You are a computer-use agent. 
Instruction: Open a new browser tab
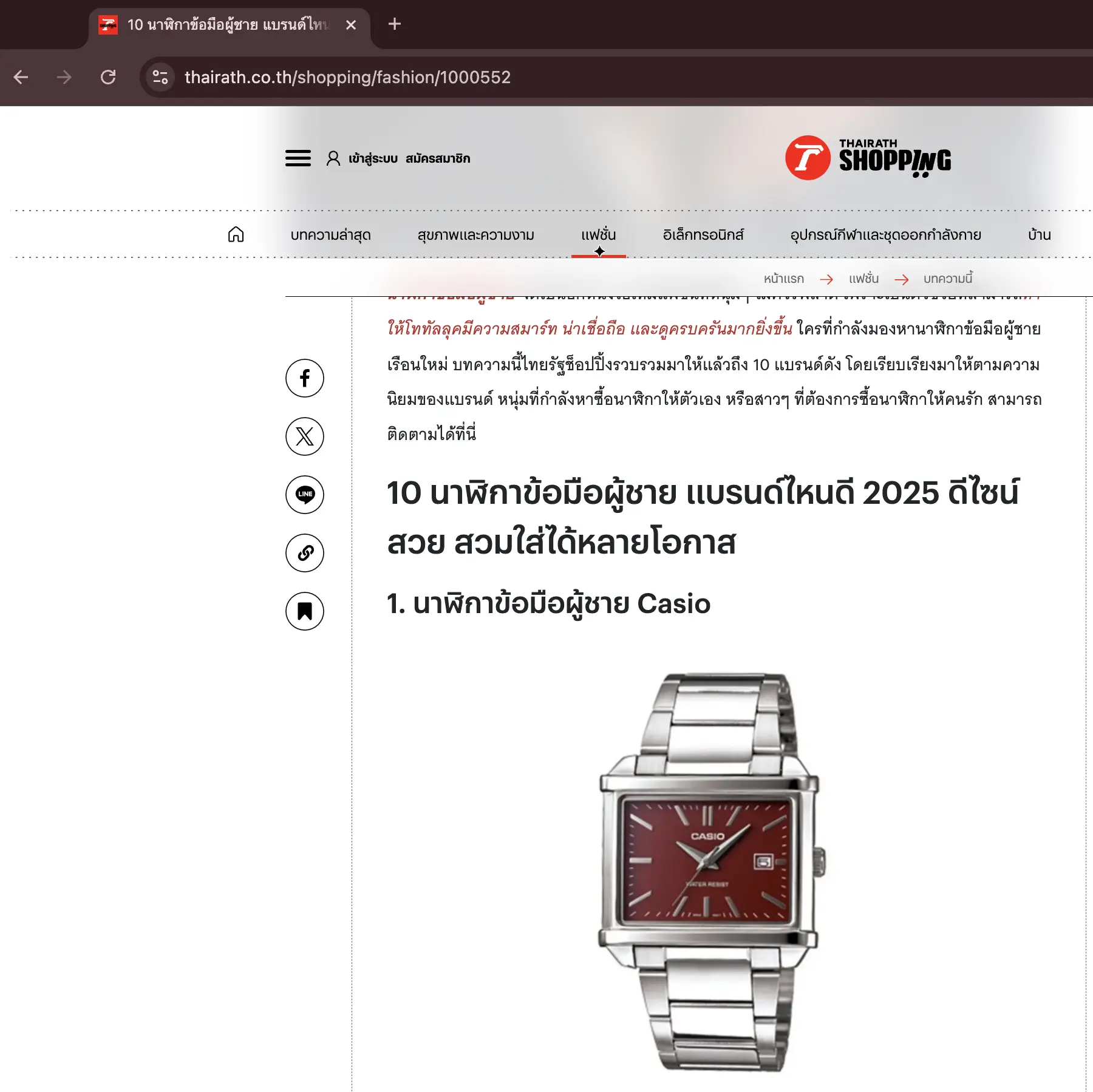(x=395, y=24)
